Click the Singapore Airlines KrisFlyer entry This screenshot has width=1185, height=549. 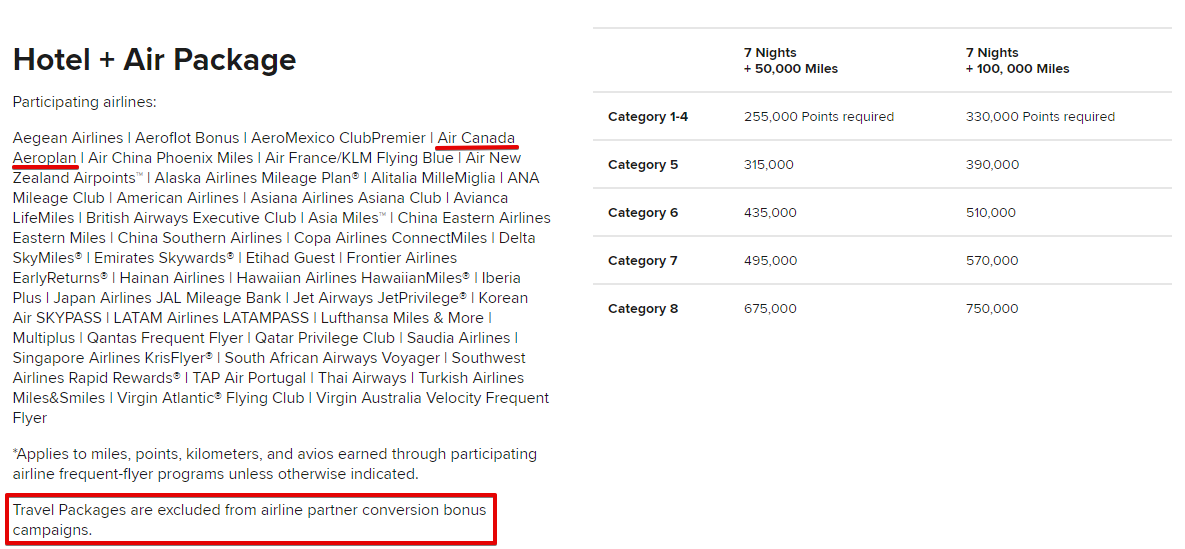click(113, 358)
